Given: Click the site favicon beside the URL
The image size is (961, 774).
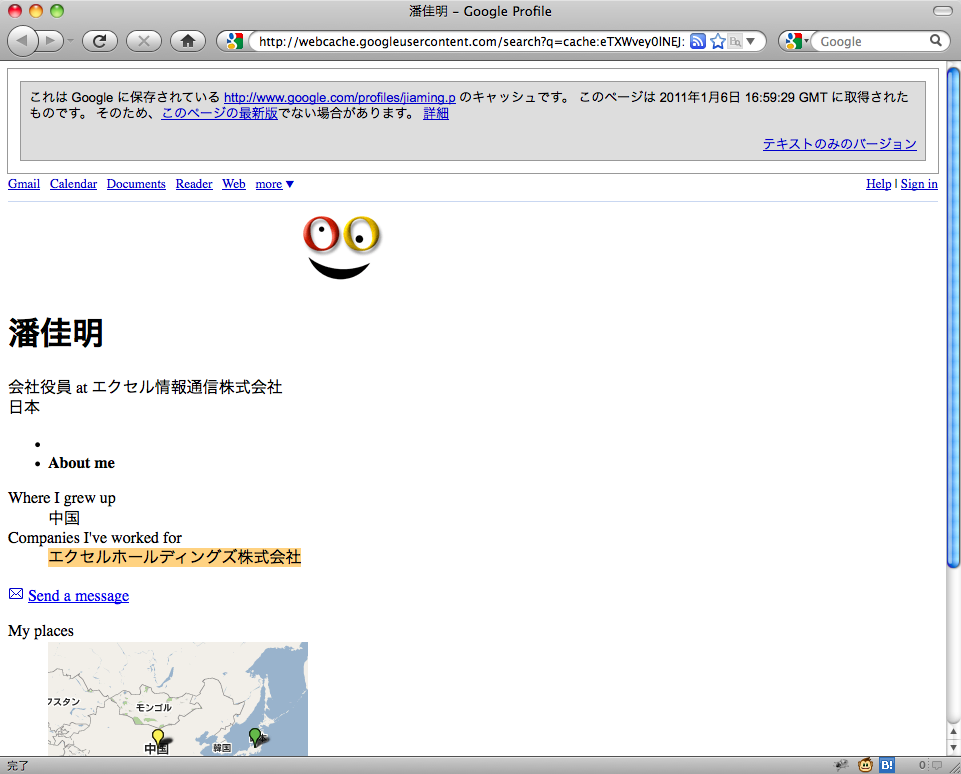Looking at the screenshot, I should tap(234, 41).
